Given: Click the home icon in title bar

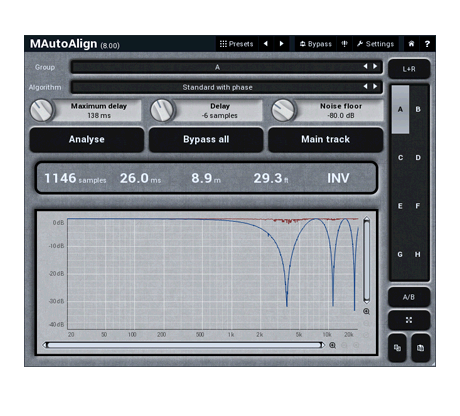Looking at the screenshot, I should click(x=411, y=44).
